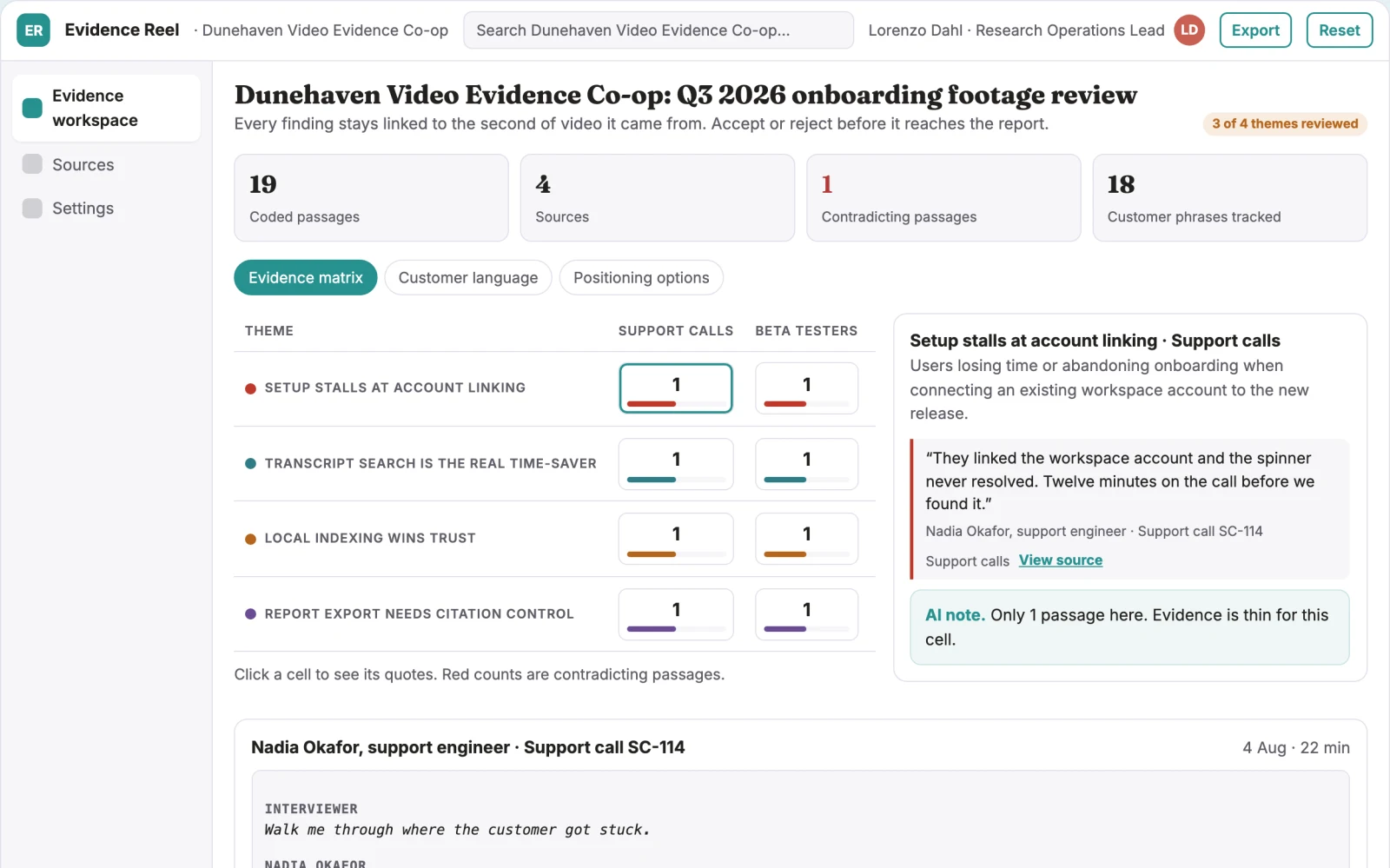This screenshot has width=1390, height=868.
Task: Click the 'AI note' text in the detail panel
Action: tap(955, 615)
